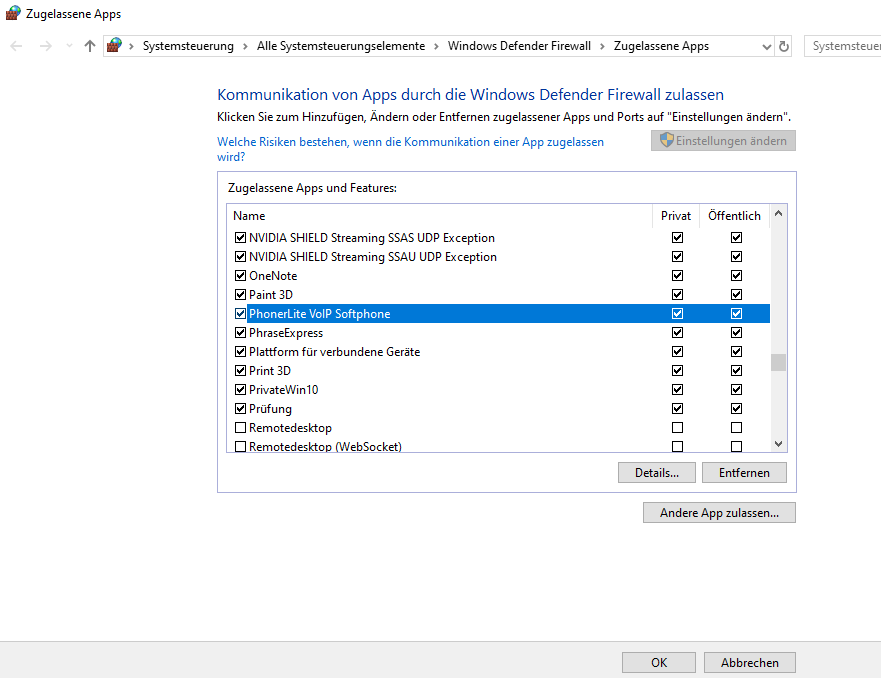Select NVIDIA SHIELD Streaming SSAU UDP Exception text
Image resolution: width=881 pixels, height=678 pixels.
373,257
